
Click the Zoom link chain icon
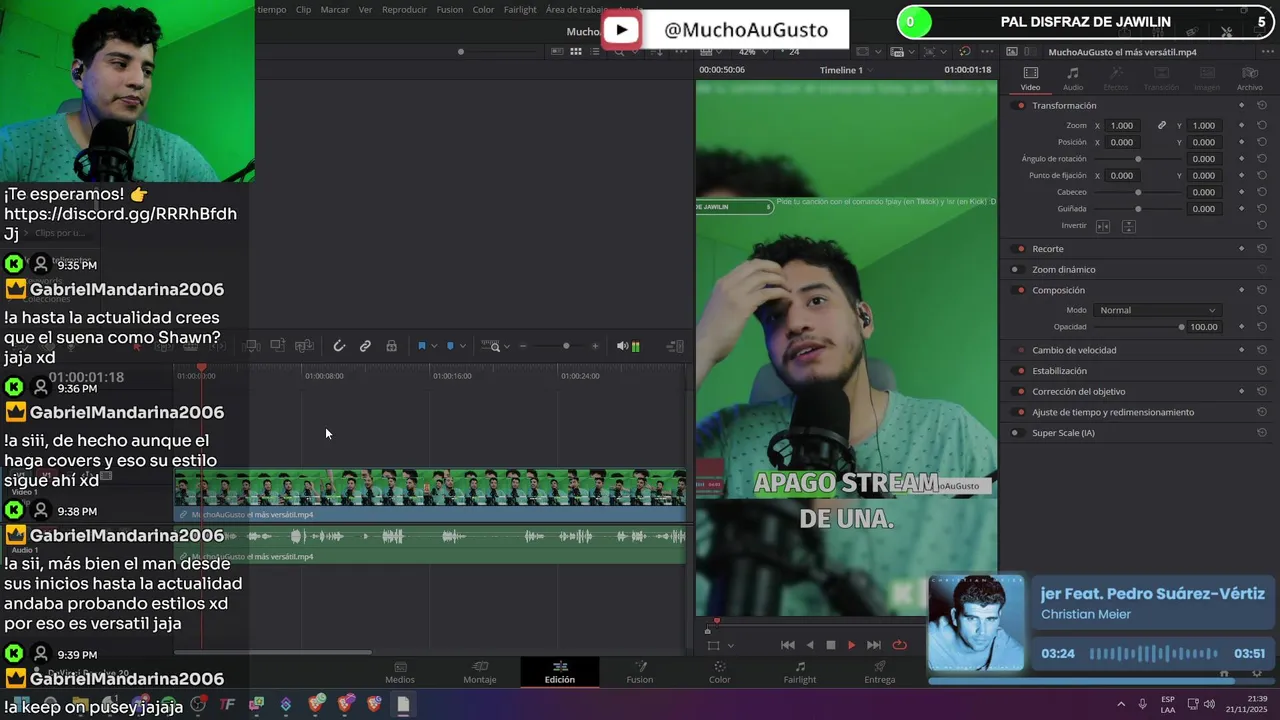pos(1162,126)
